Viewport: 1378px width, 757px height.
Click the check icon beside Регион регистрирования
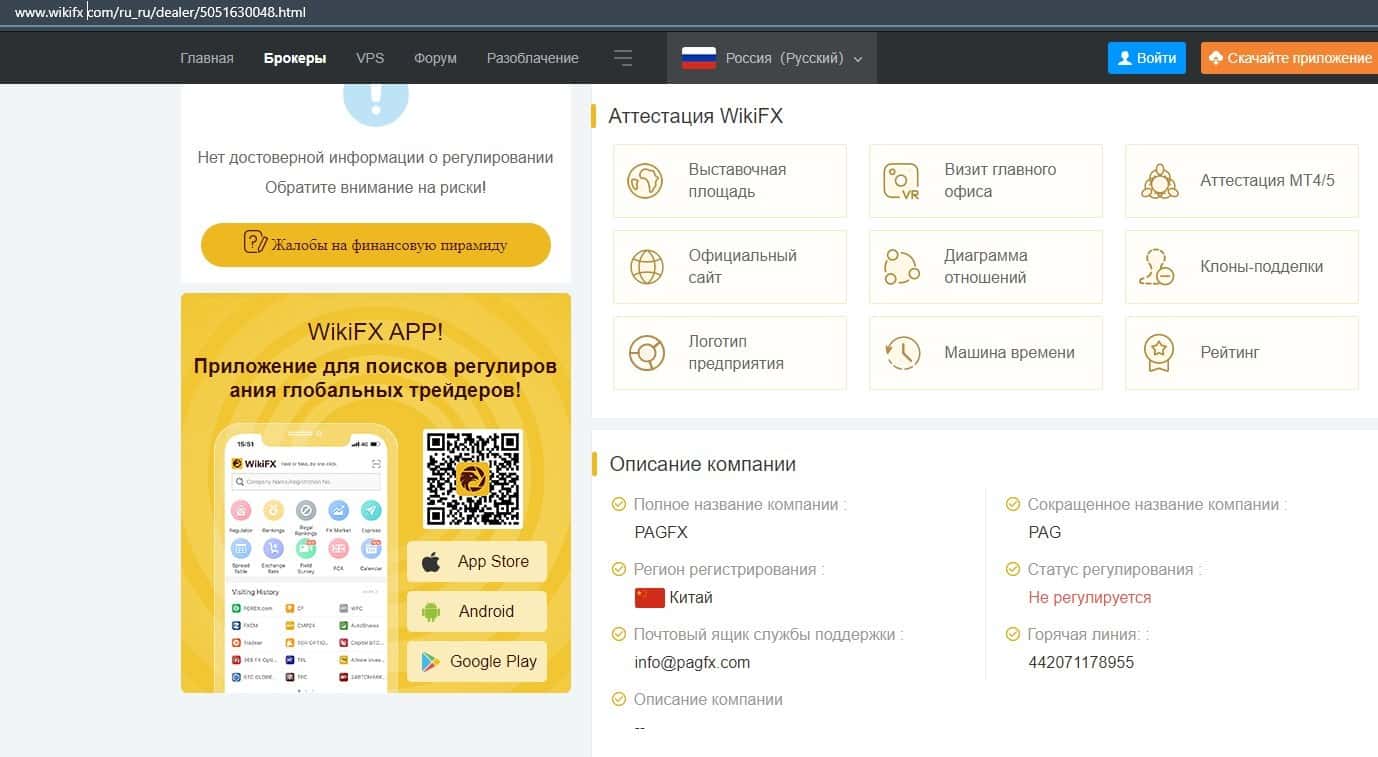pyautogui.click(x=619, y=570)
